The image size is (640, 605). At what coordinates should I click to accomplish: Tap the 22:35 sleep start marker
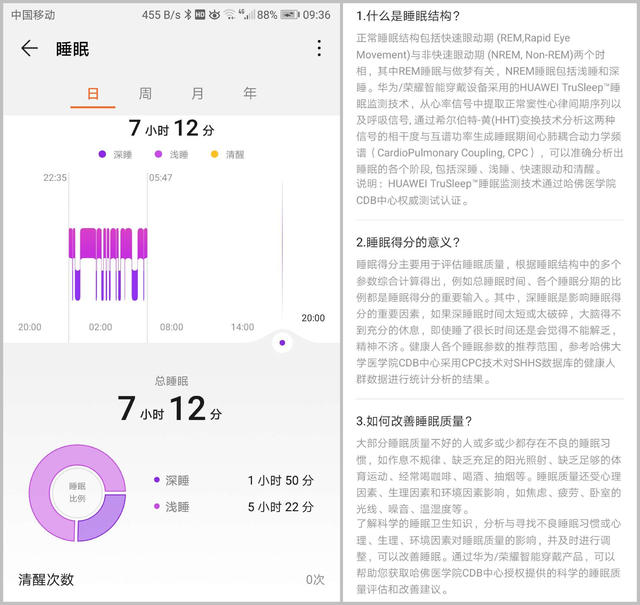[x=55, y=178]
